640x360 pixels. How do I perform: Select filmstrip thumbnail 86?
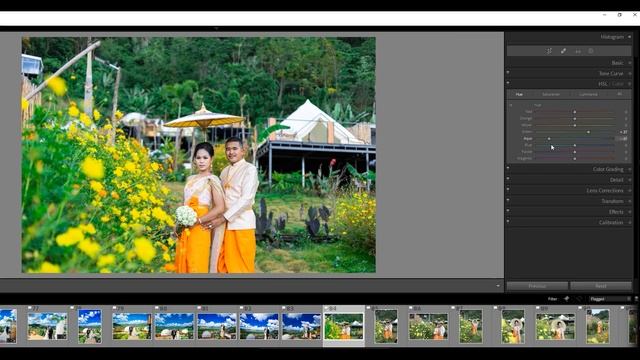tap(428, 326)
